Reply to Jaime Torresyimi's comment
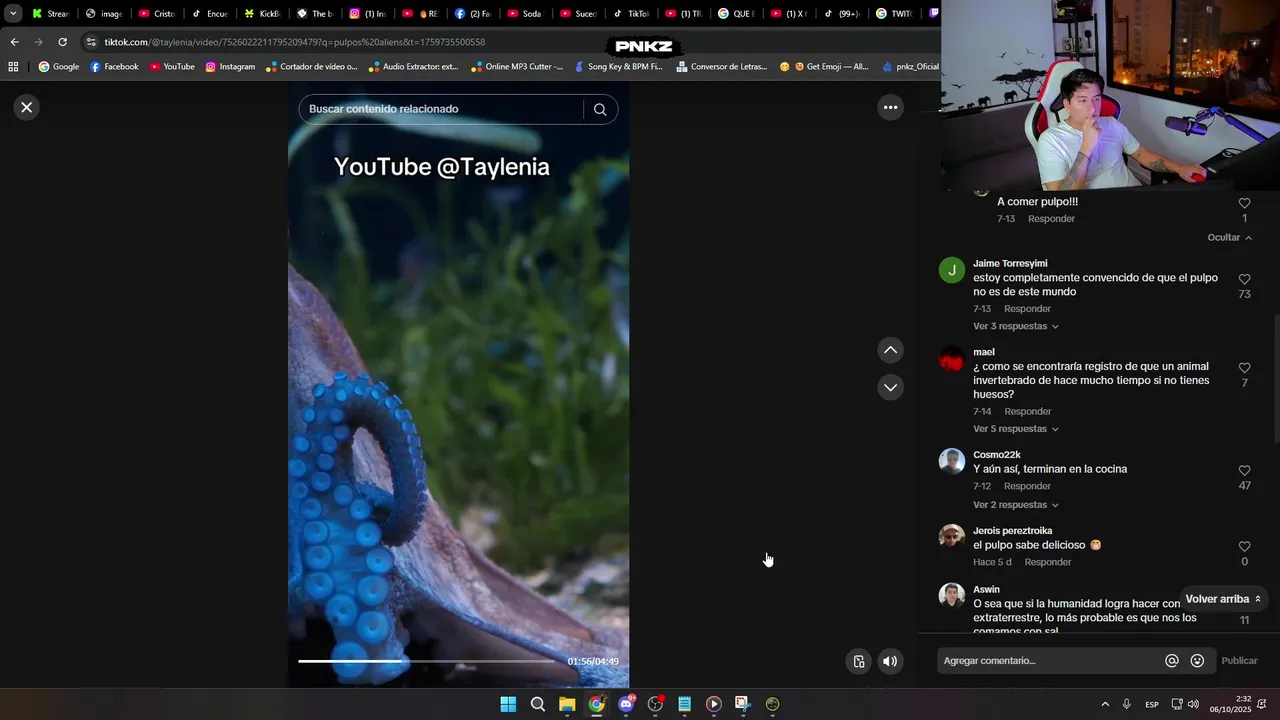The image size is (1280, 720). pyautogui.click(x=1027, y=309)
